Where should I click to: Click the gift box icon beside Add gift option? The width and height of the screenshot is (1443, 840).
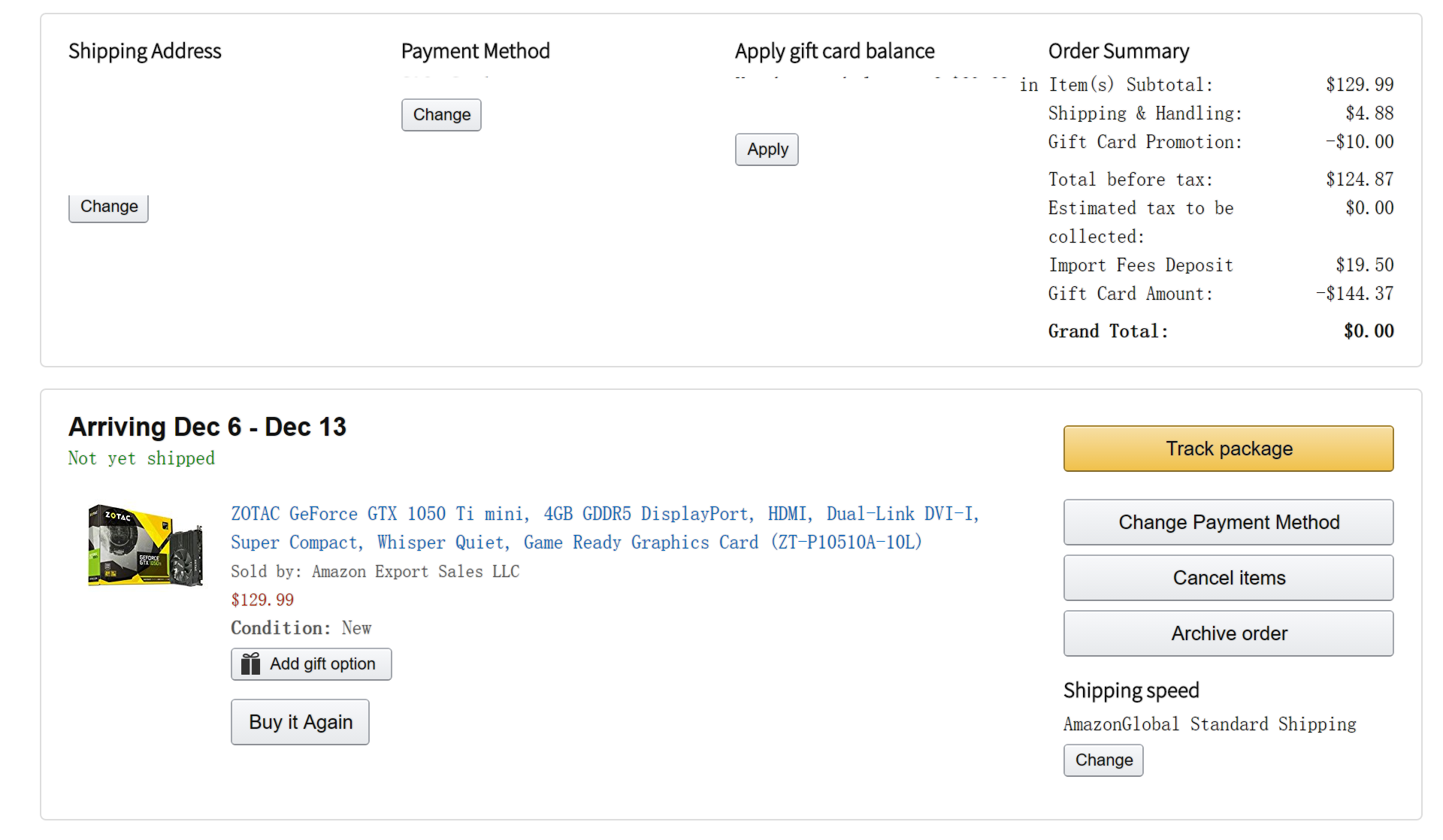(250, 664)
